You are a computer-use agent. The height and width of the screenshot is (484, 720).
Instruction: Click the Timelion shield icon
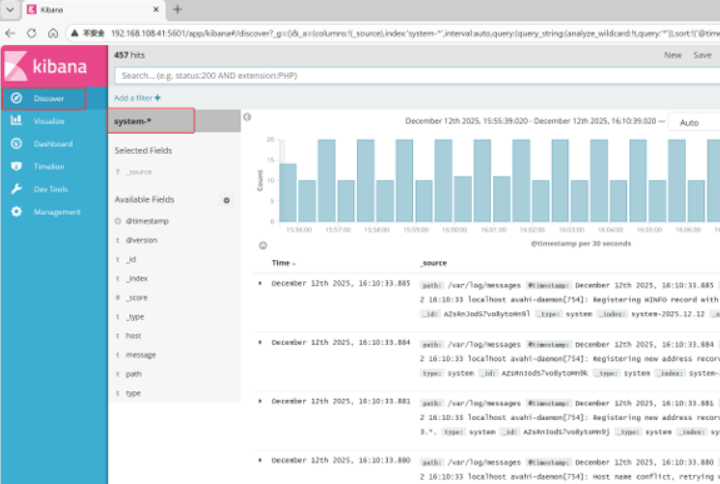coord(17,166)
